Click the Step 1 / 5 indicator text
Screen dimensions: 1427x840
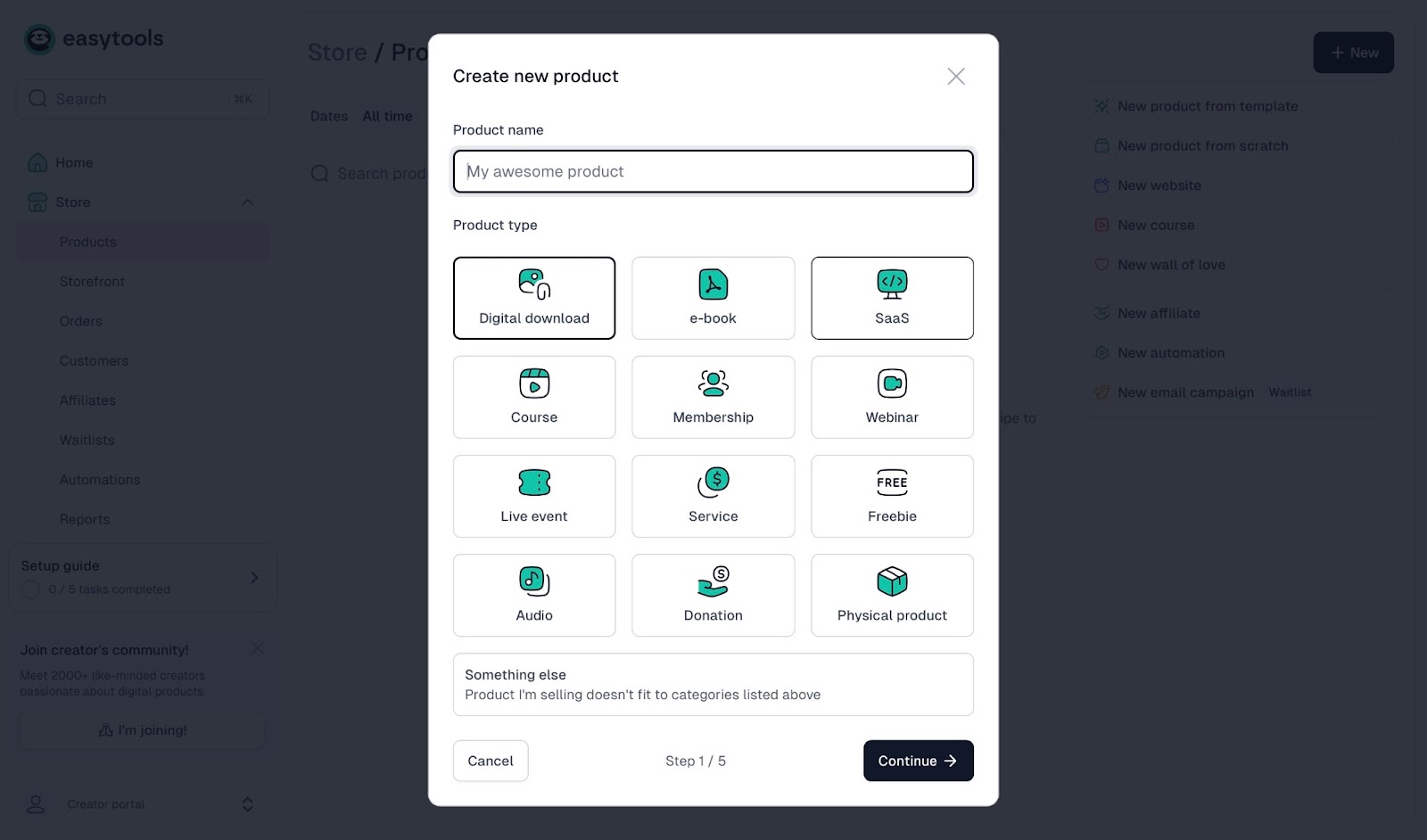[696, 761]
